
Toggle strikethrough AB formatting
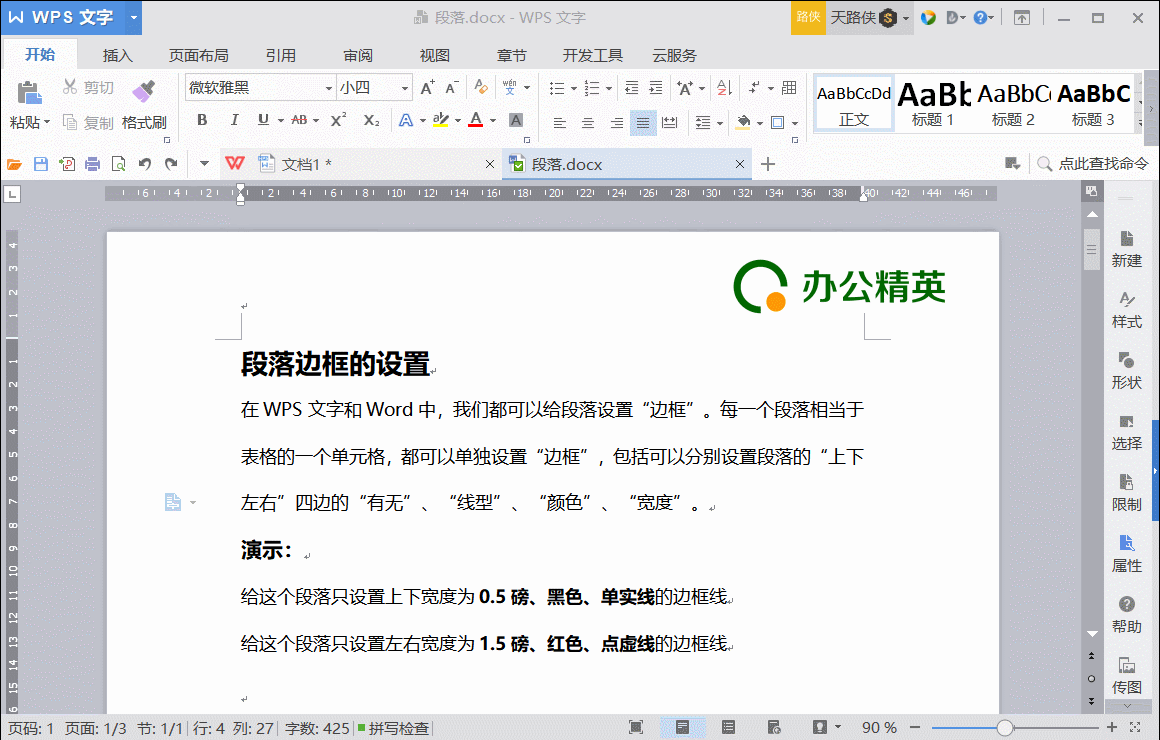(299, 120)
